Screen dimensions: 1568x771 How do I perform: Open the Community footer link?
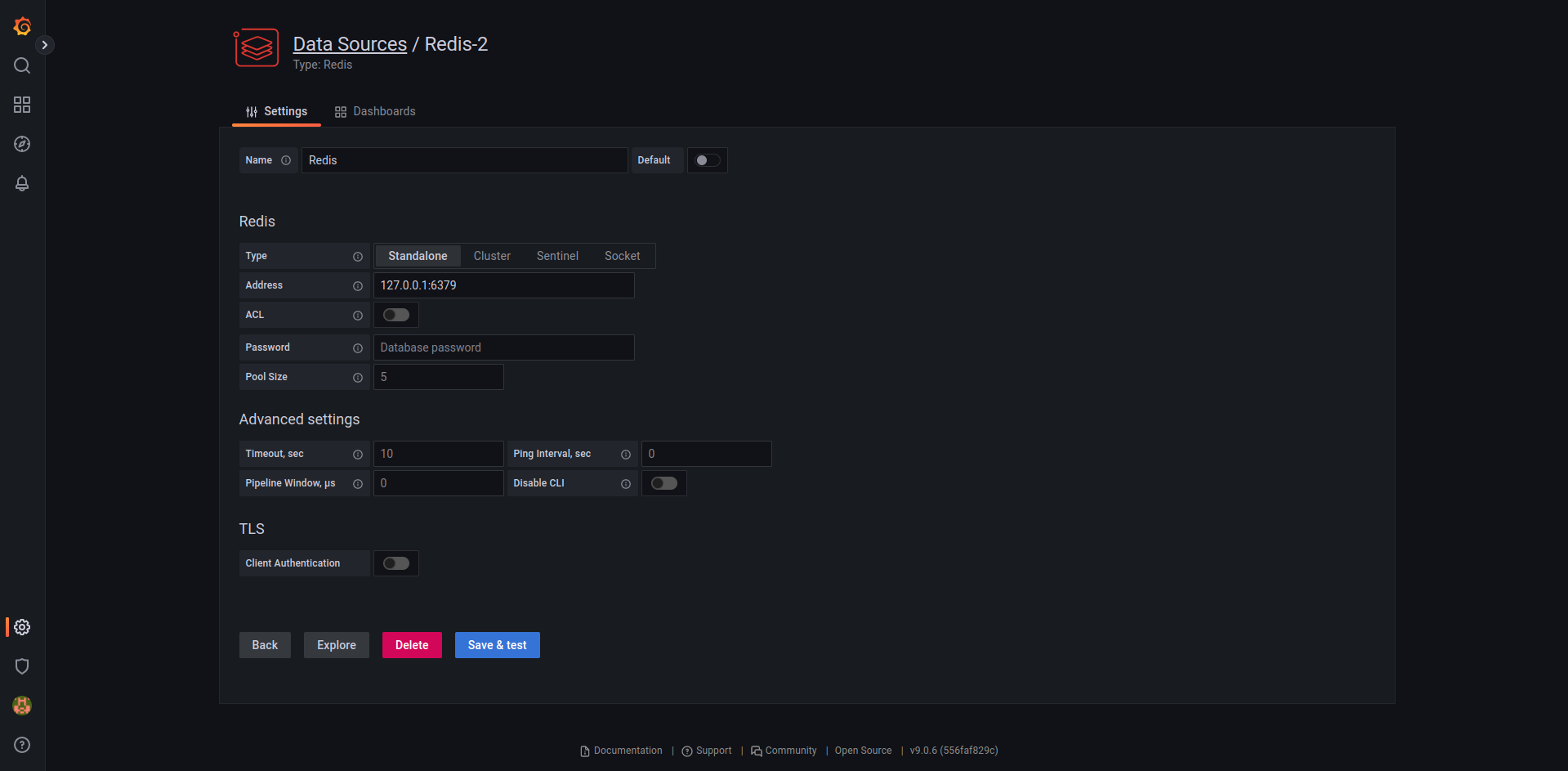[784, 751]
